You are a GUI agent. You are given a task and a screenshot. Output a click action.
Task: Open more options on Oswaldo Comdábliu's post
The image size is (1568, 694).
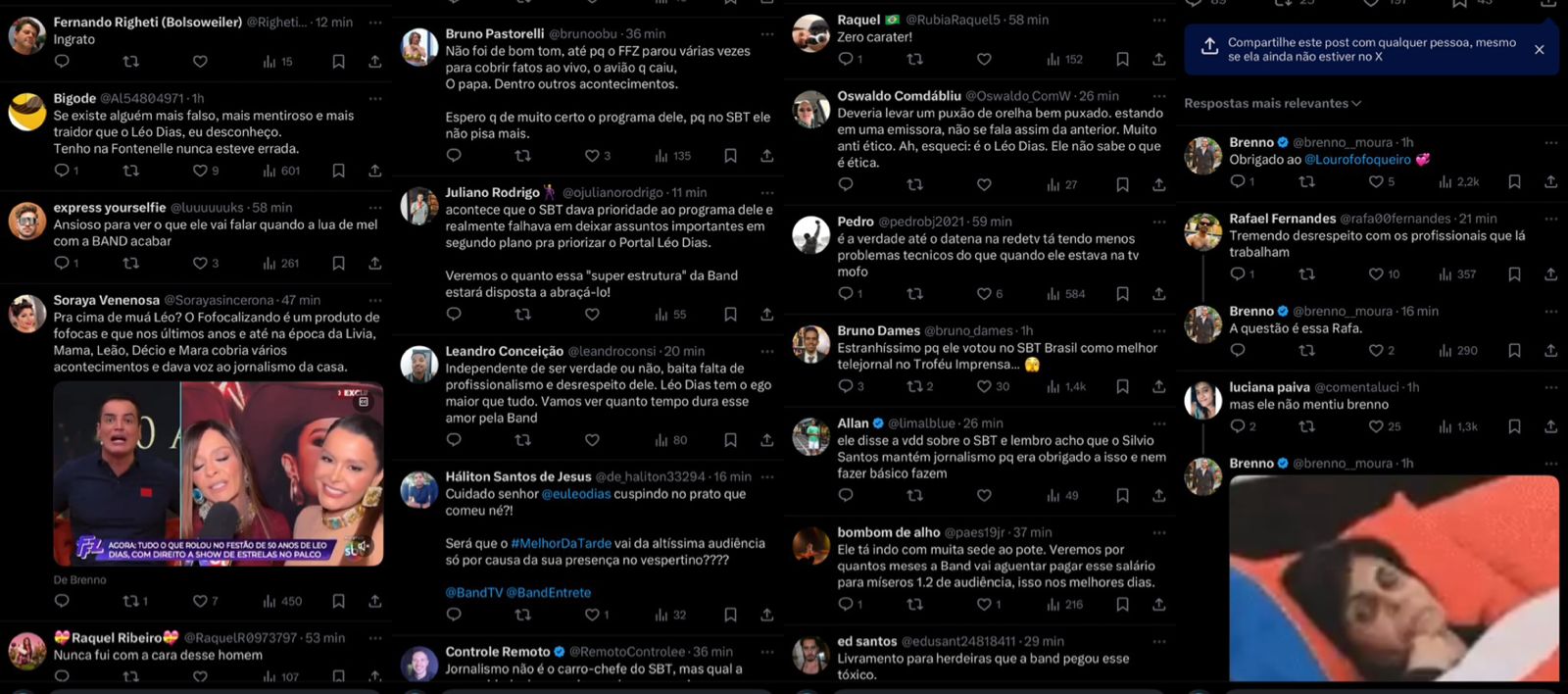(1159, 96)
